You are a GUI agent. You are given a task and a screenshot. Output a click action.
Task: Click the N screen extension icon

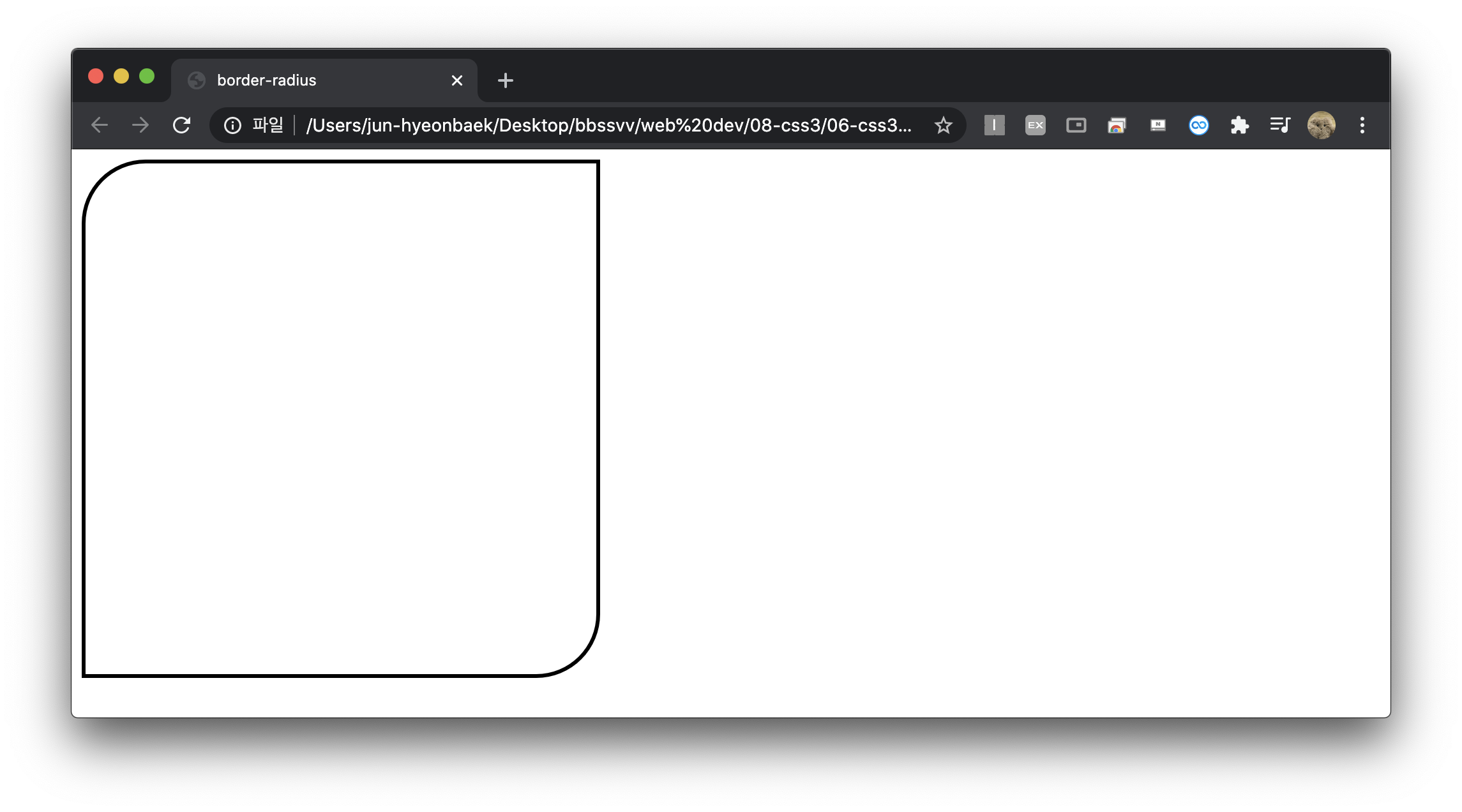point(1157,125)
